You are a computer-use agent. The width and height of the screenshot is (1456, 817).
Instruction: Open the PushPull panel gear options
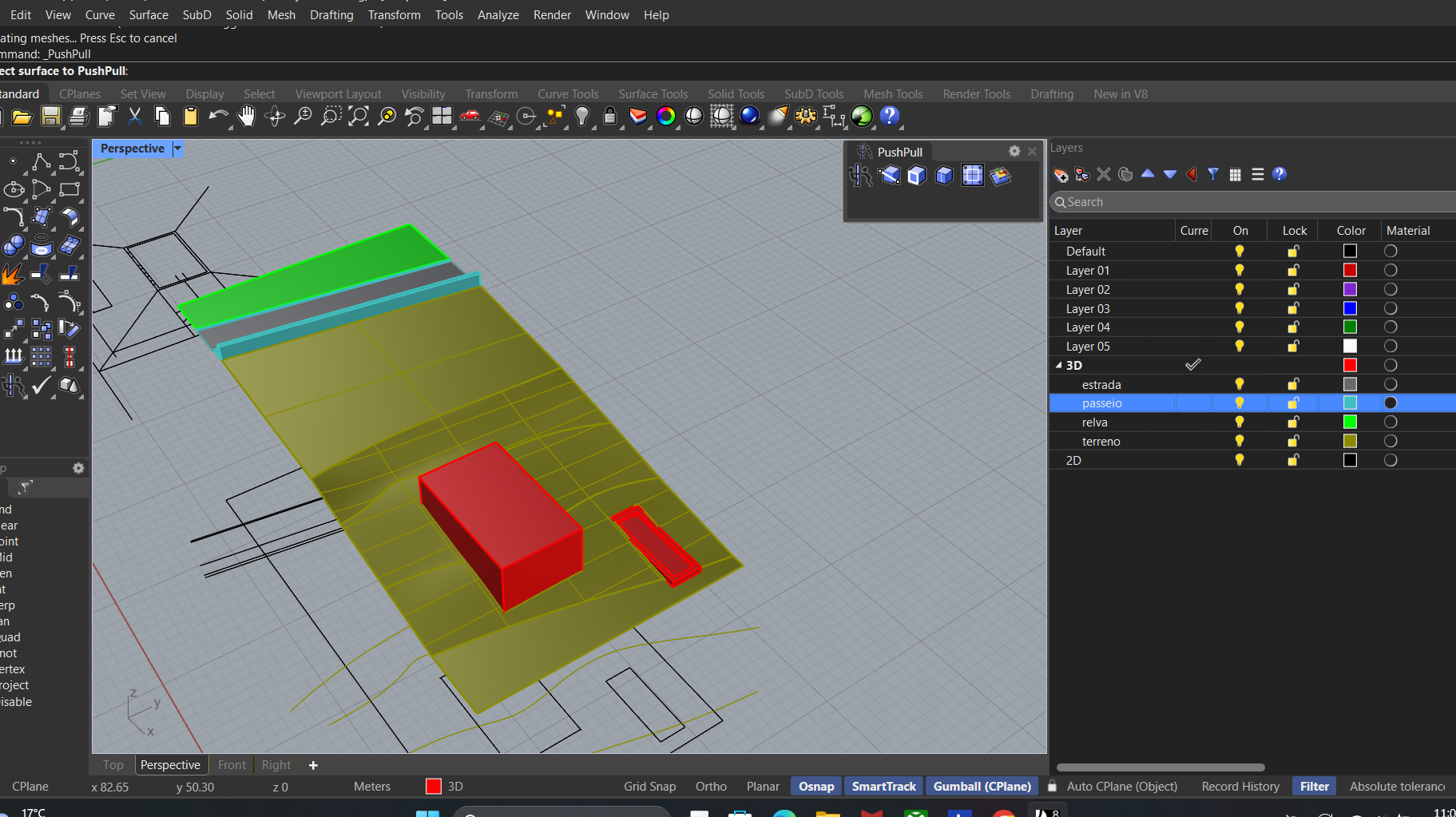point(1014,152)
